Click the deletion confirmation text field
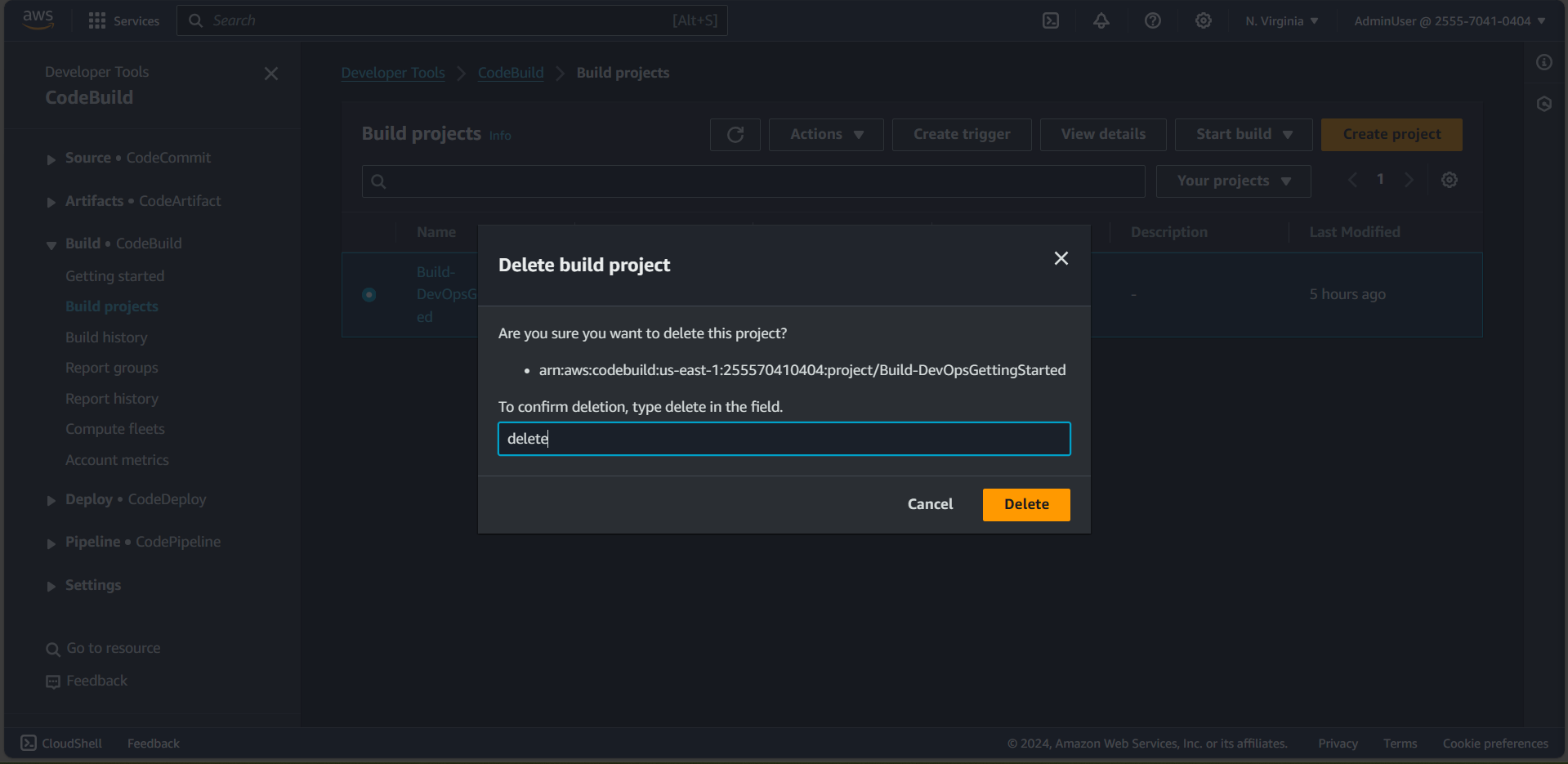The height and width of the screenshot is (764, 1568). (784, 439)
